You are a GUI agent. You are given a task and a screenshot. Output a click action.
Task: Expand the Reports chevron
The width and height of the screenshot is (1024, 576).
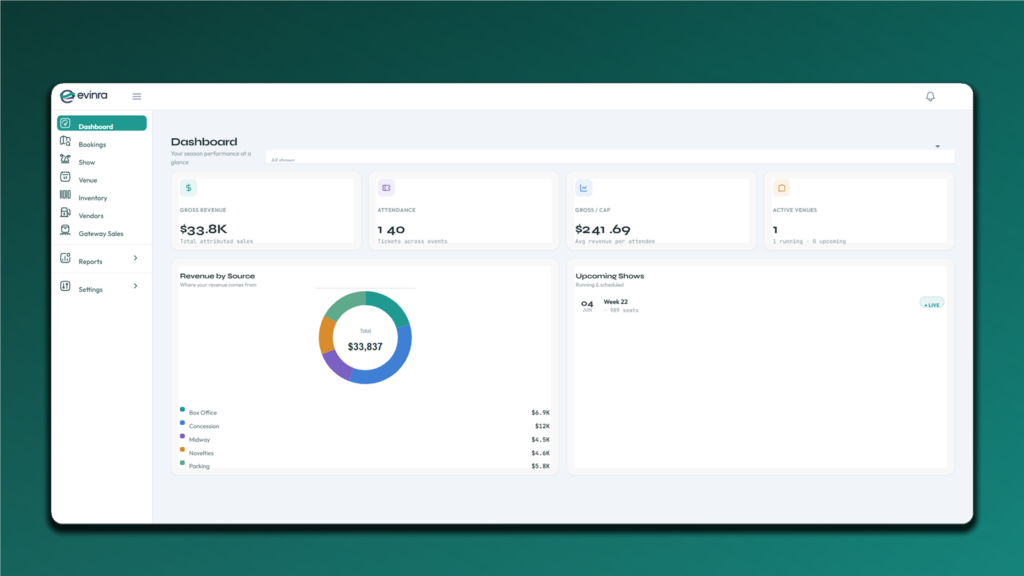pyautogui.click(x=136, y=258)
